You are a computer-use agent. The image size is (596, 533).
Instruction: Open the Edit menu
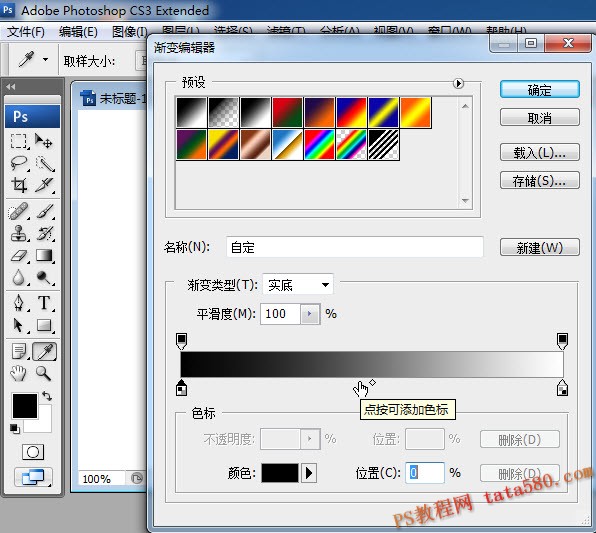78,32
